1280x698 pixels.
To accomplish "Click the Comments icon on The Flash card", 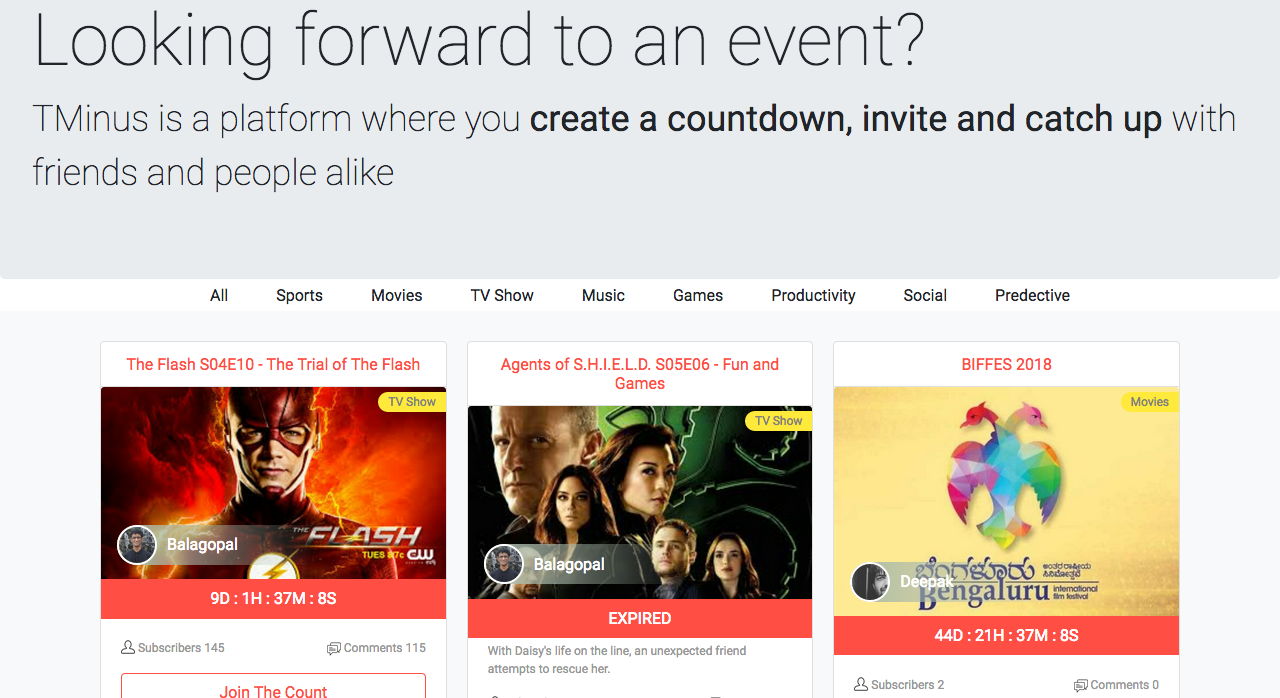I will tap(334, 648).
